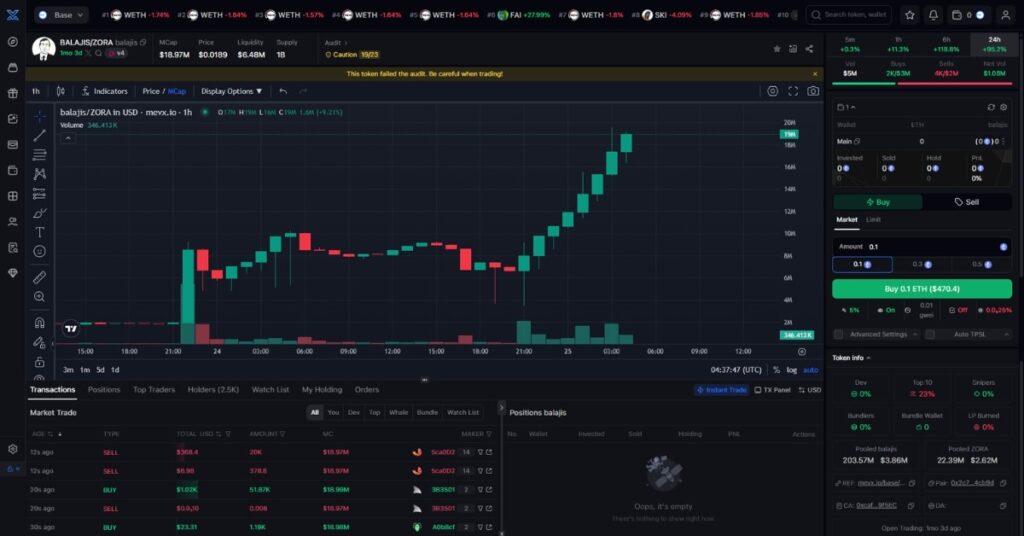Focus the search token or wallet field

[850, 14]
